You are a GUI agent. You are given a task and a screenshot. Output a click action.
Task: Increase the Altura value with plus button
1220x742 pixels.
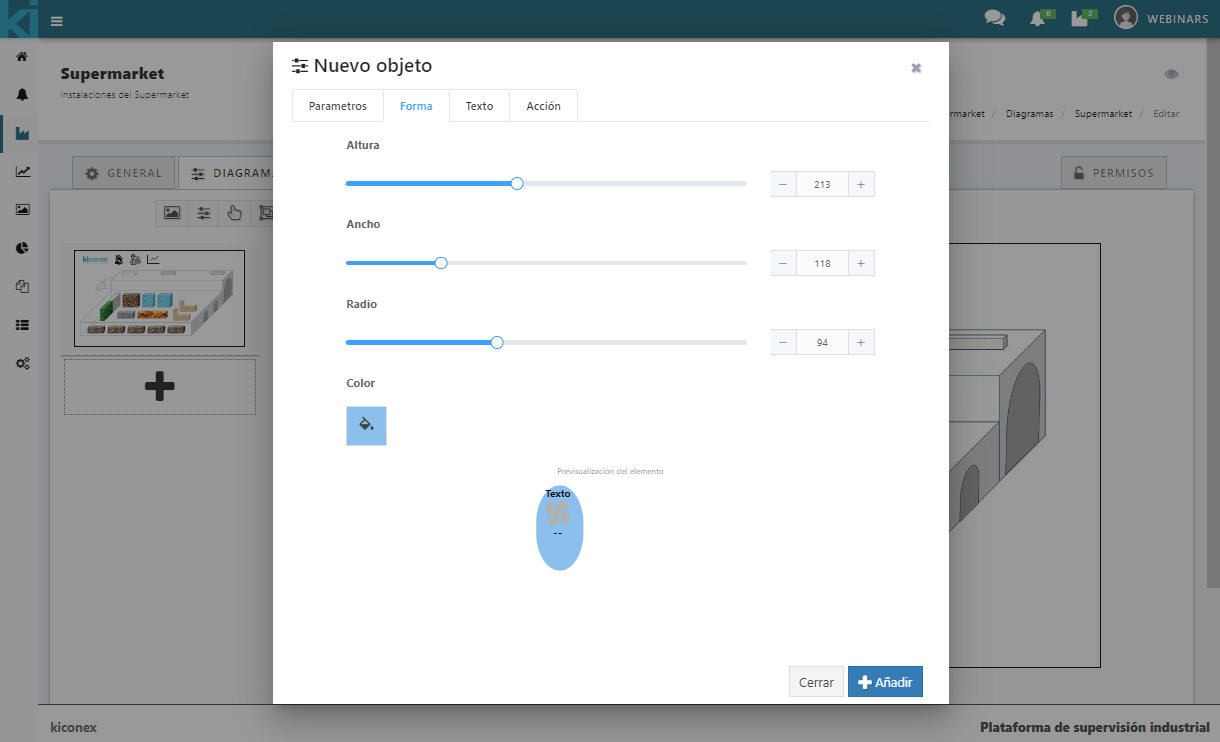point(861,184)
